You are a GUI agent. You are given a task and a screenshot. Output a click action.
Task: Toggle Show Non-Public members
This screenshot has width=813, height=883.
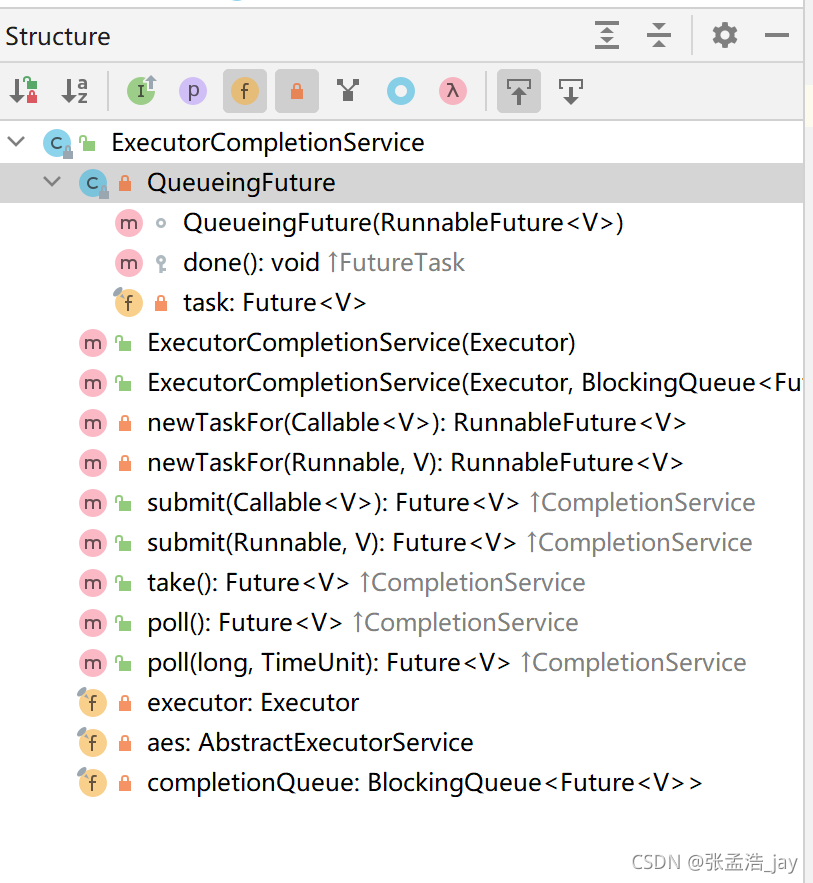coord(297,91)
